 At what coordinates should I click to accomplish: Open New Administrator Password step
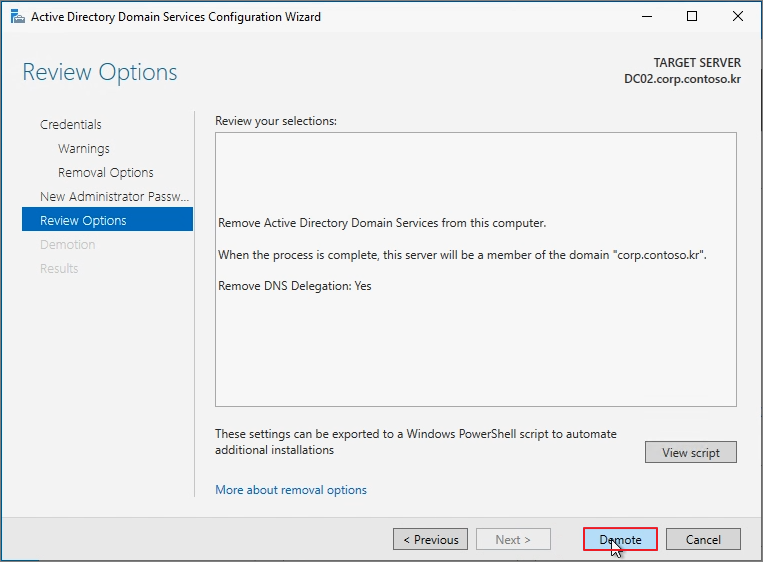click(x=114, y=196)
